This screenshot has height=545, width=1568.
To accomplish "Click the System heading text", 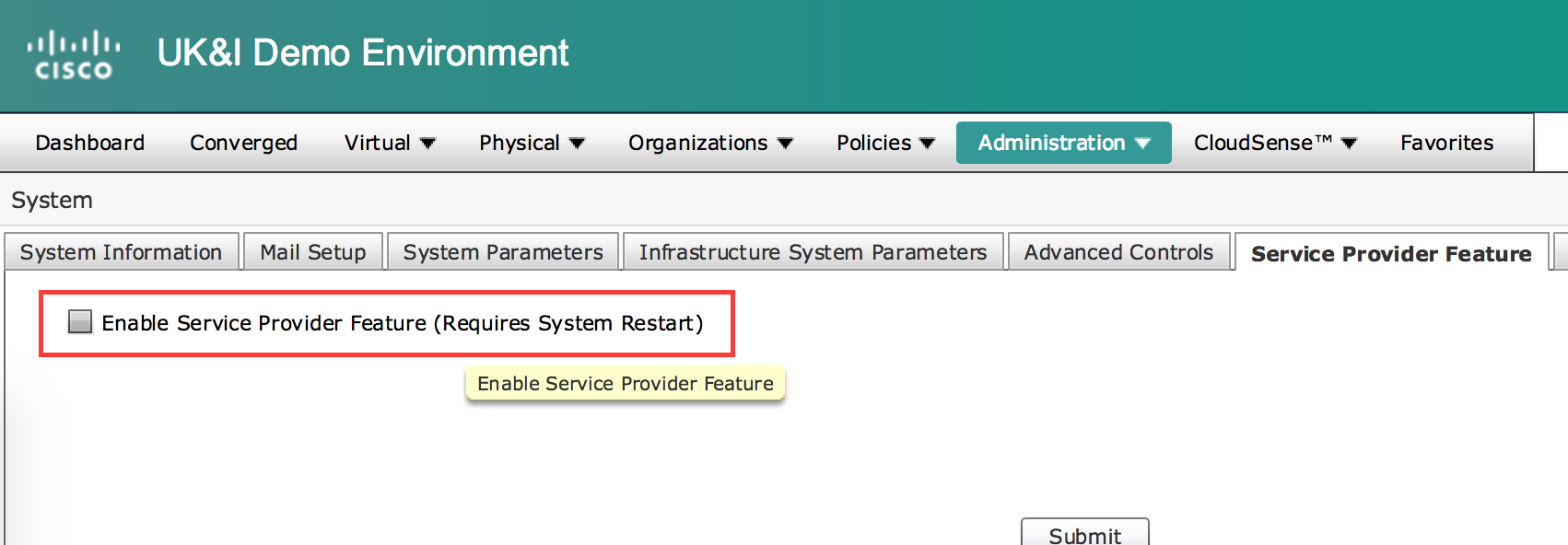I will coord(52,200).
